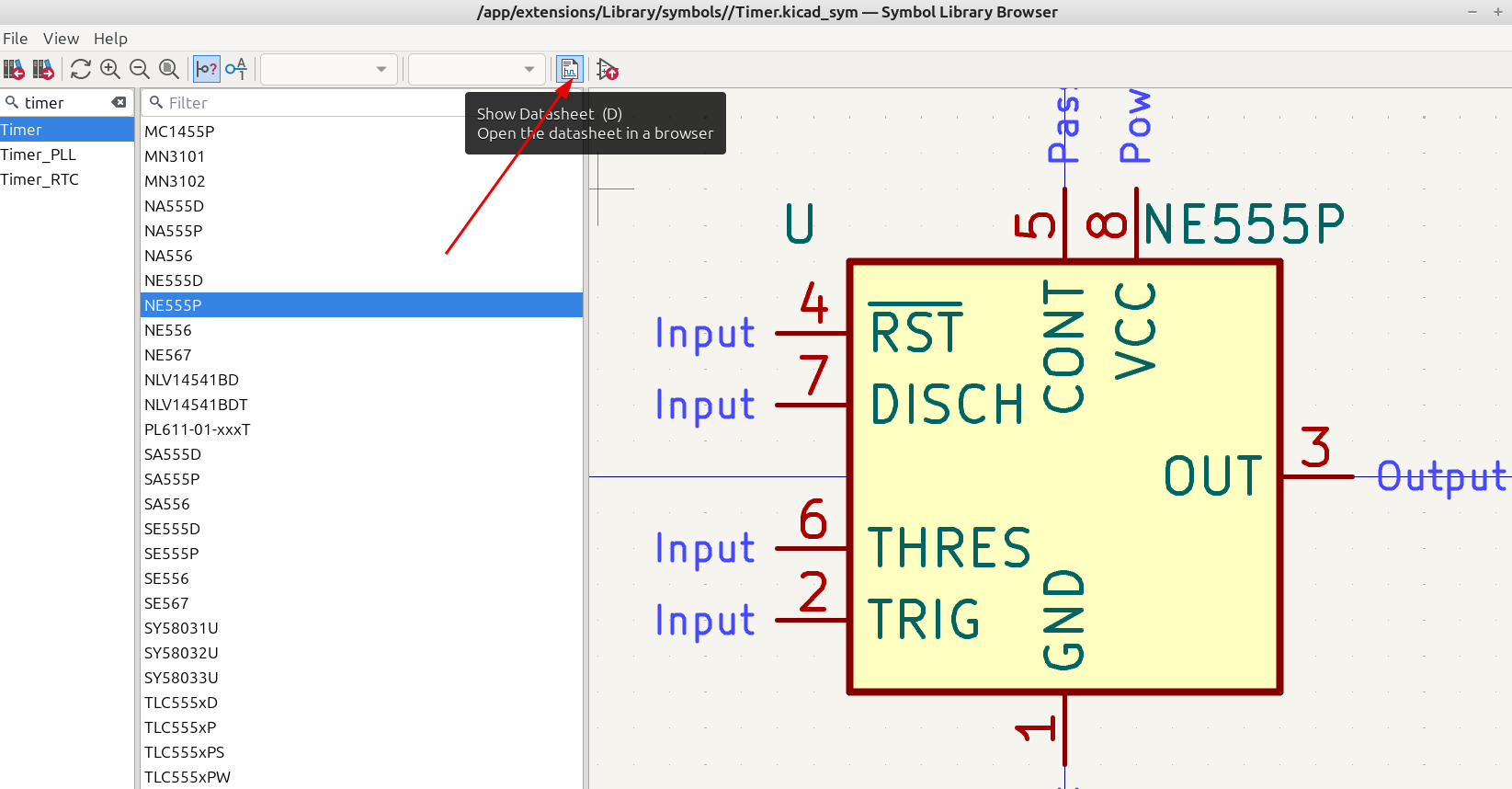The width and height of the screenshot is (1512, 789).
Task: Add selected symbol to schematic
Action: [608, 69]
